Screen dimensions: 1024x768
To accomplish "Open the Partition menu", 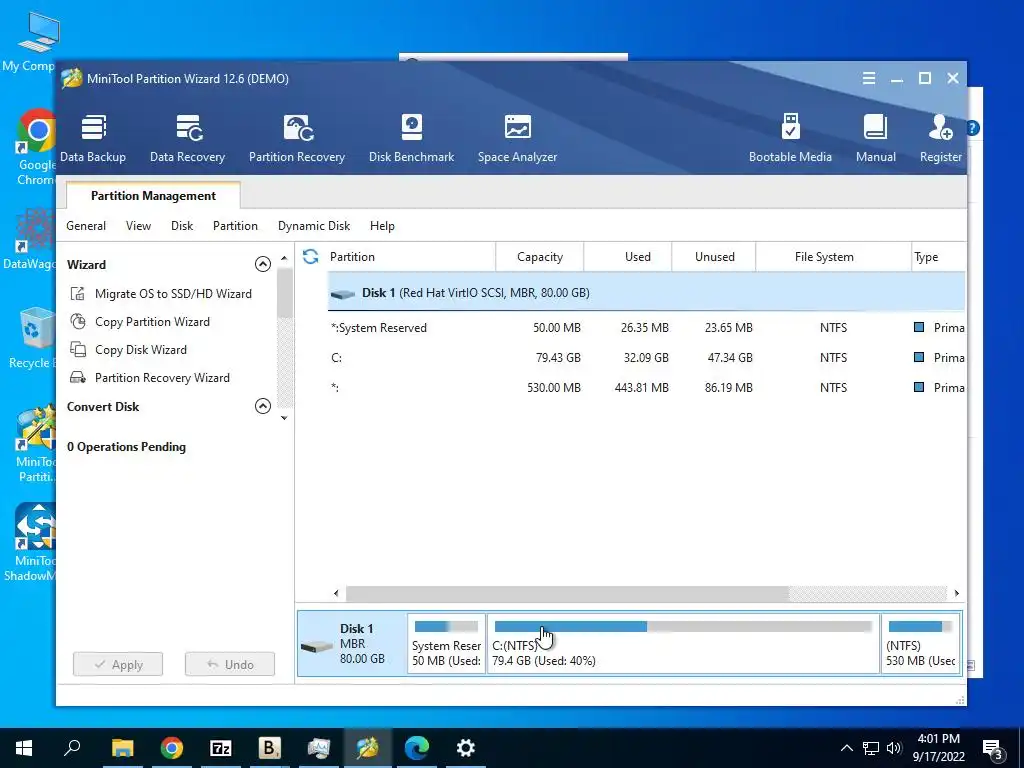I will (x=235, y=226).
